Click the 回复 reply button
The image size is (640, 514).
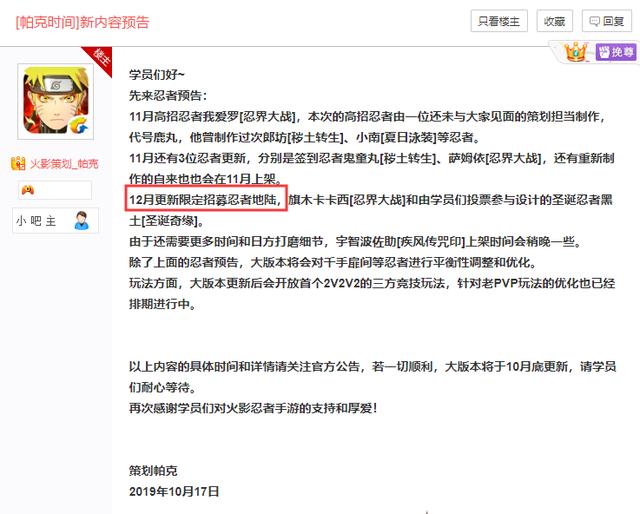pos(607,21)
